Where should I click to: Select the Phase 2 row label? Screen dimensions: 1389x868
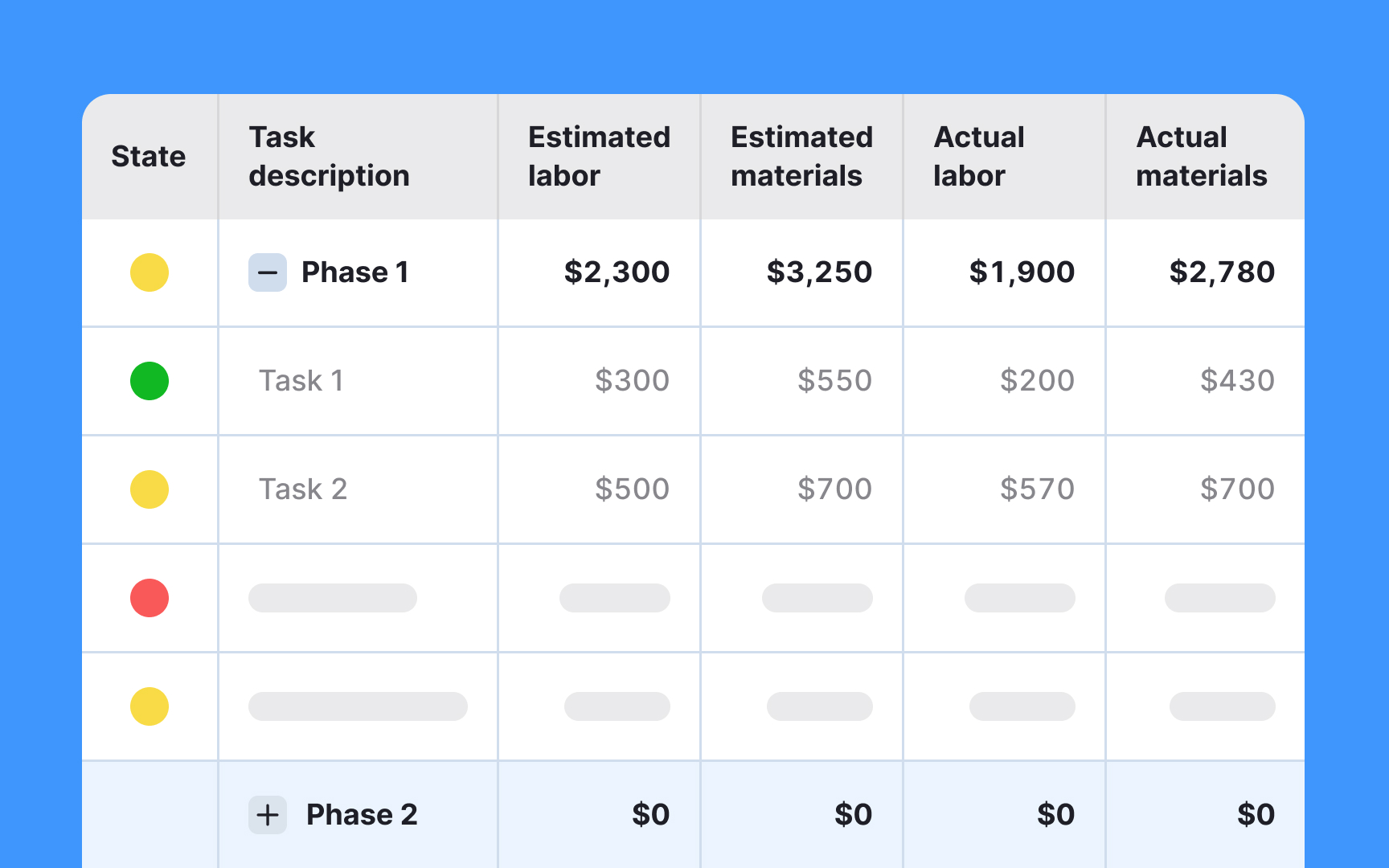(362, 815)
